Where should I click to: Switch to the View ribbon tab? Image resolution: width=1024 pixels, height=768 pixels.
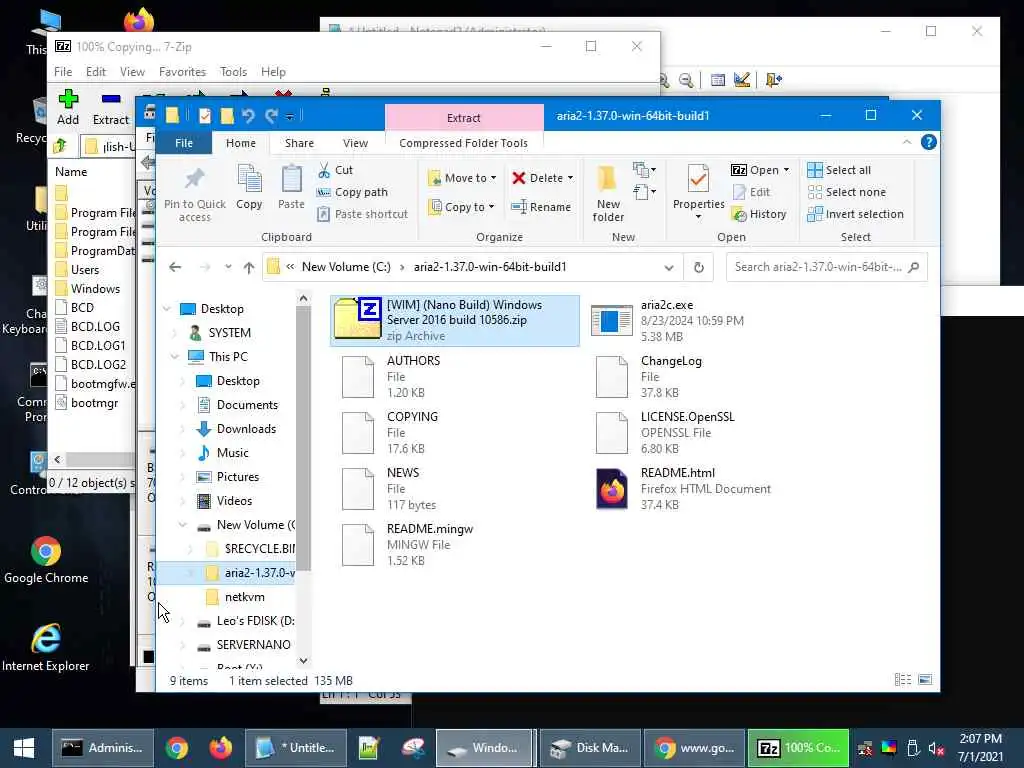point(355,143)
